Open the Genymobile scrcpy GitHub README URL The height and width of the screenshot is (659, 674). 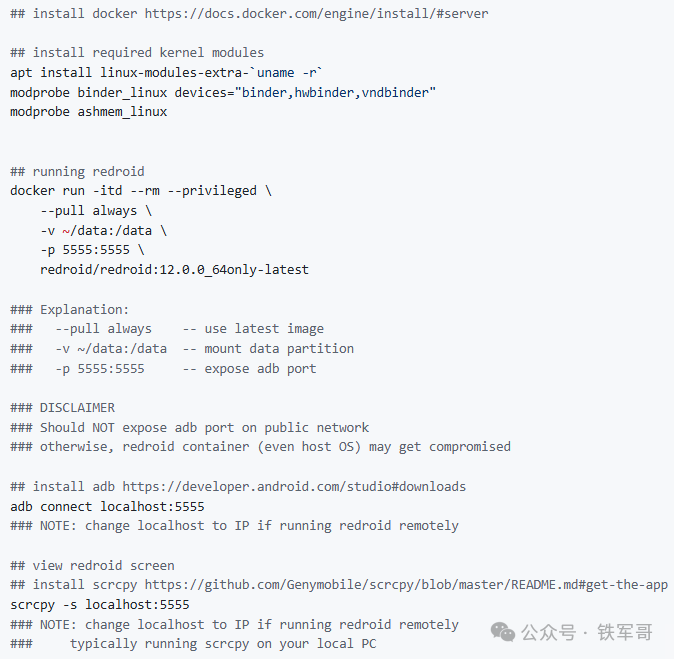point(406,585)
